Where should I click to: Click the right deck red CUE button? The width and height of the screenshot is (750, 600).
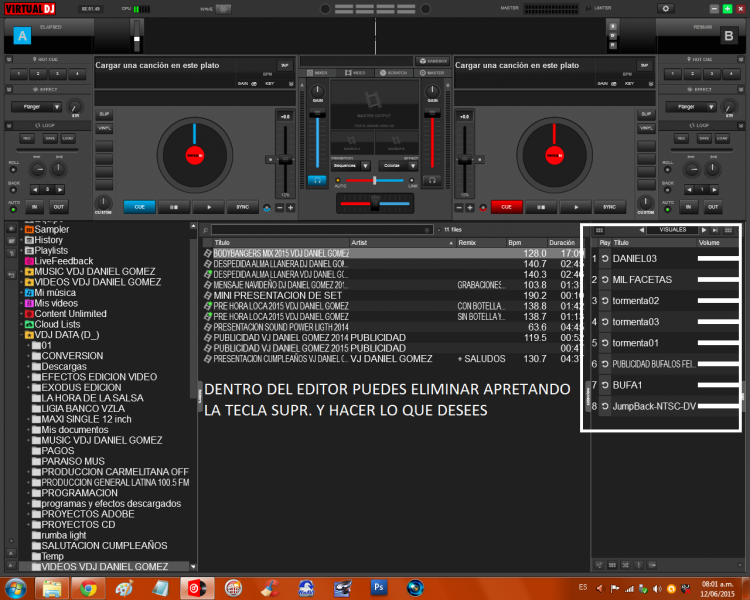[x=506, y=207]
